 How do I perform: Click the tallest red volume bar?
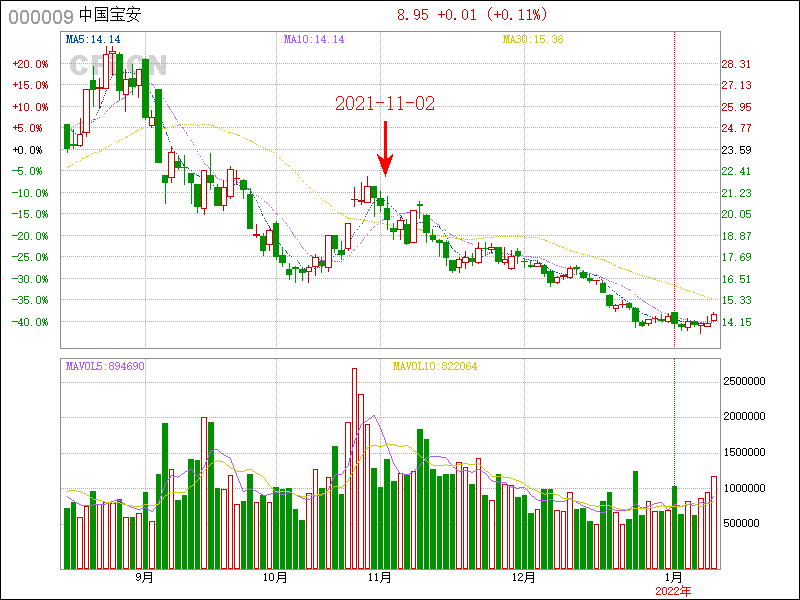[x=354, y=468]
